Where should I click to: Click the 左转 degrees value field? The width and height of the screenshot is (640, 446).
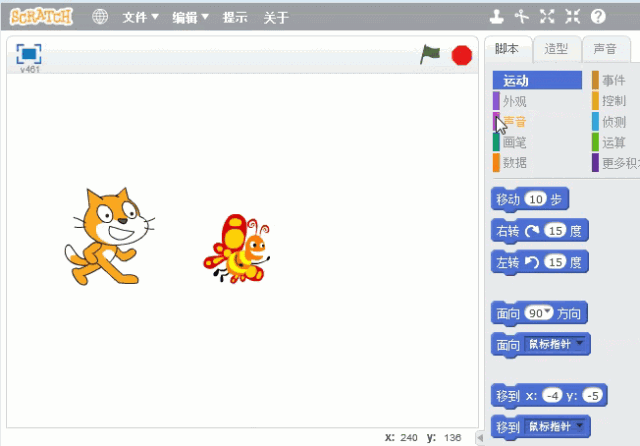(x=556, y=262)
